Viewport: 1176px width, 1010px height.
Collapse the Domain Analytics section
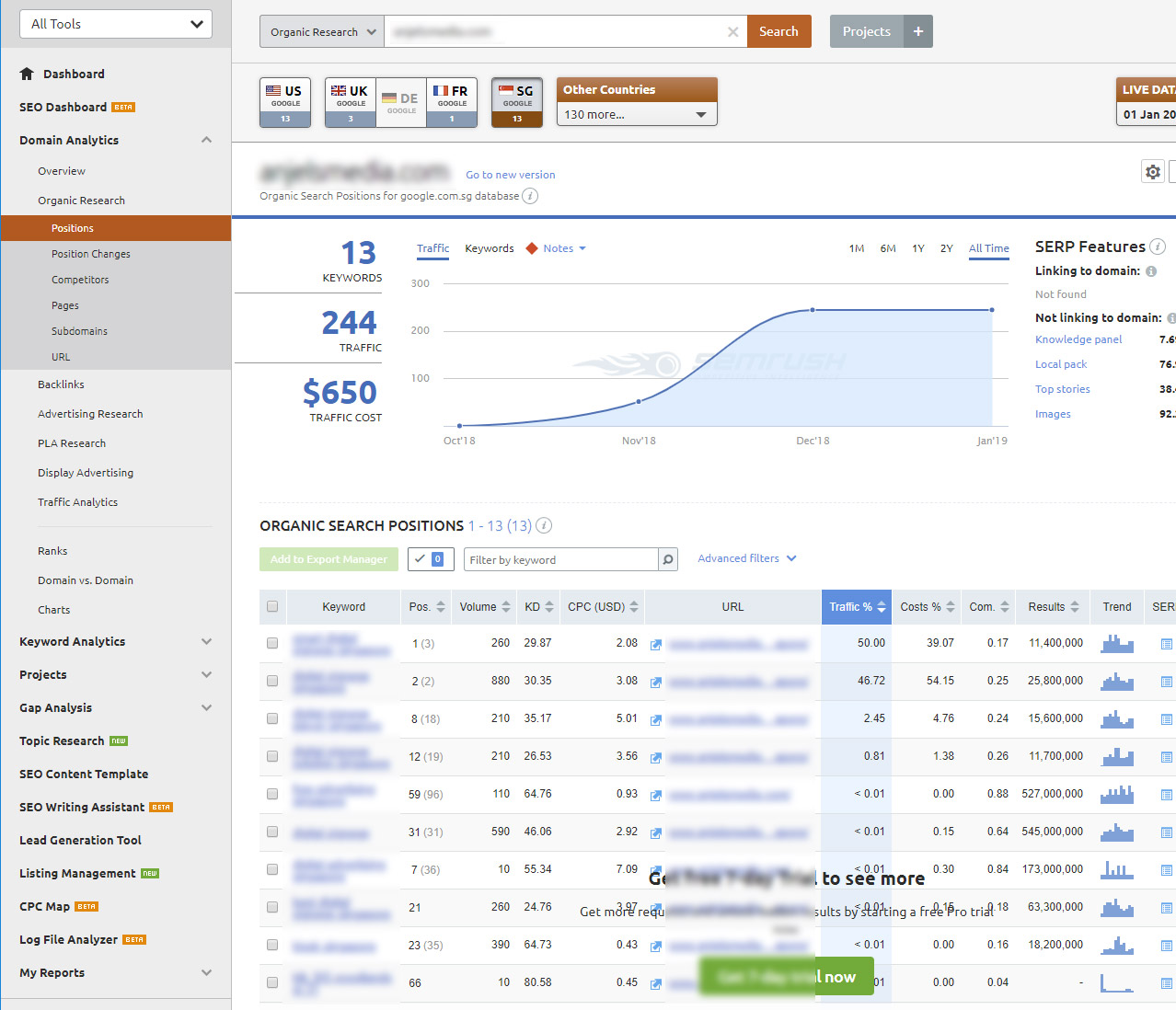click(x=206, y=140)
